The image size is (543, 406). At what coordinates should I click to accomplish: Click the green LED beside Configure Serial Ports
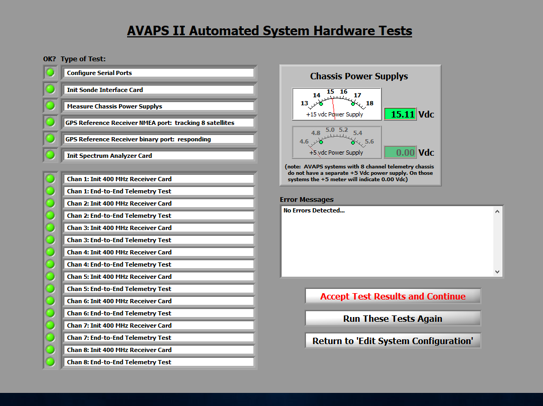(50, 72)
